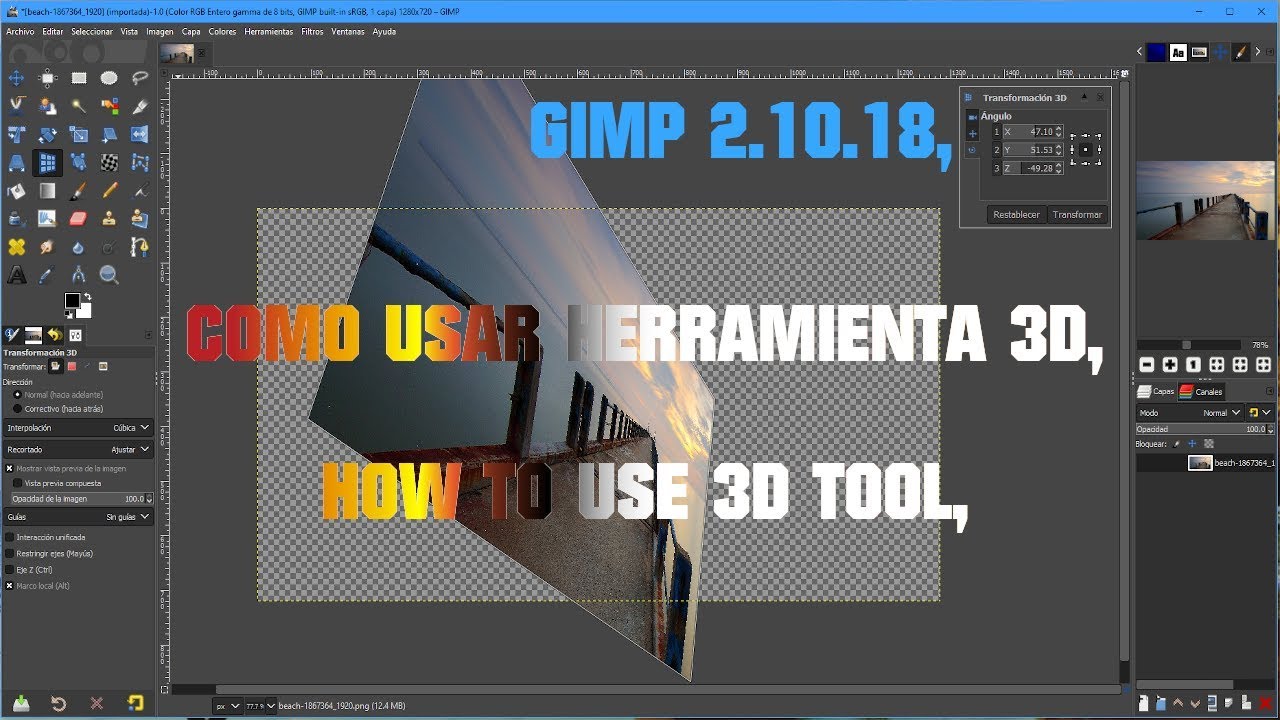Click the zoom out button in navigation panel

click(x=1147, y=364)
